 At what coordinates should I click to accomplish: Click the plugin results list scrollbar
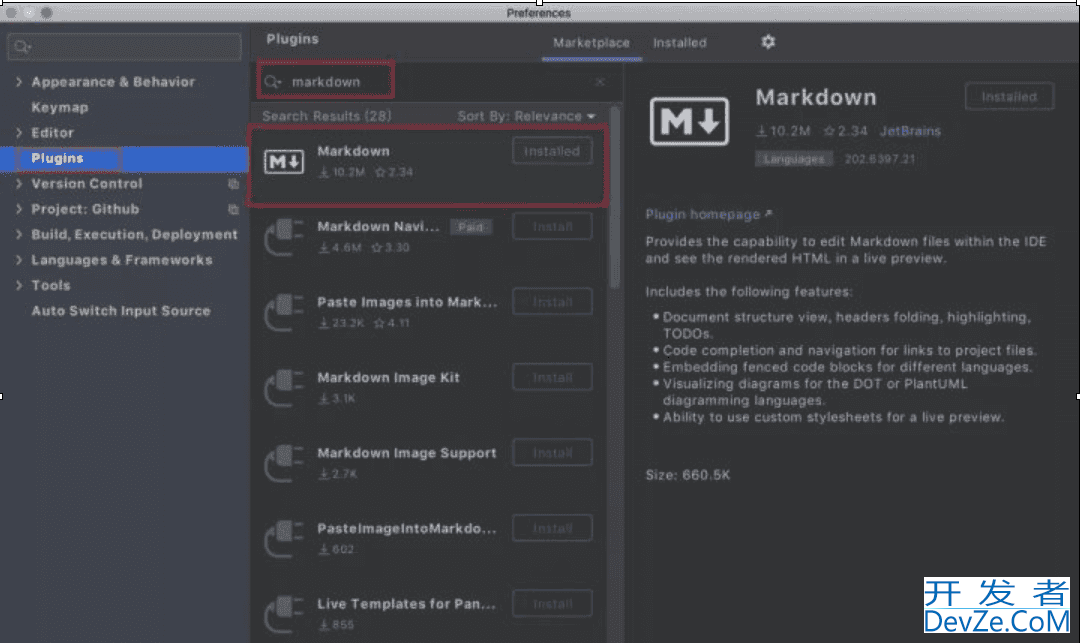pyautogui.click(x=614, y=198)
